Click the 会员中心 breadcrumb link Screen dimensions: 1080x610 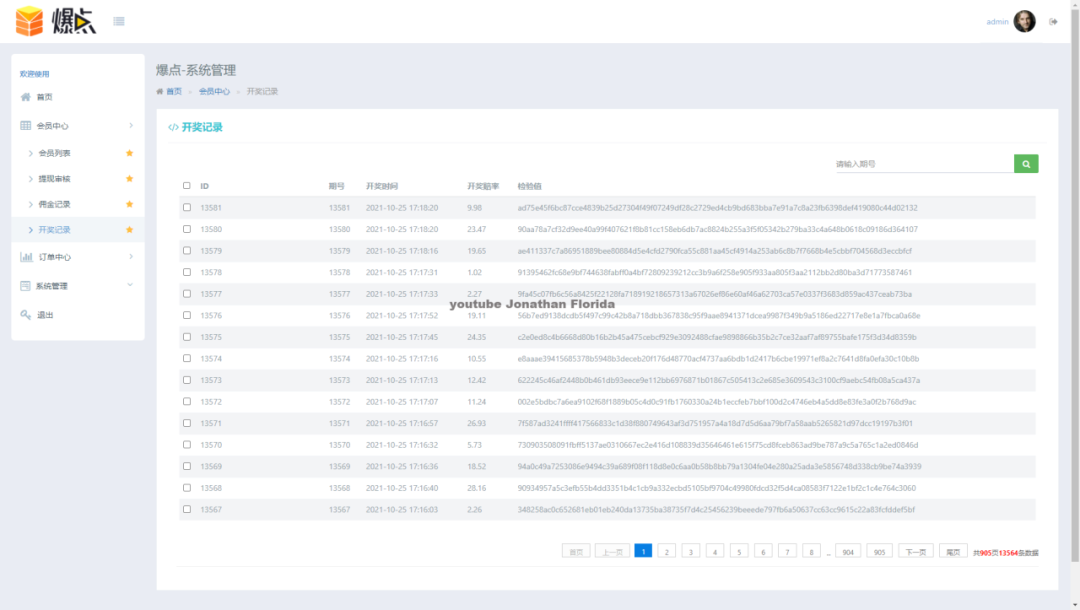tap(214, 92)
